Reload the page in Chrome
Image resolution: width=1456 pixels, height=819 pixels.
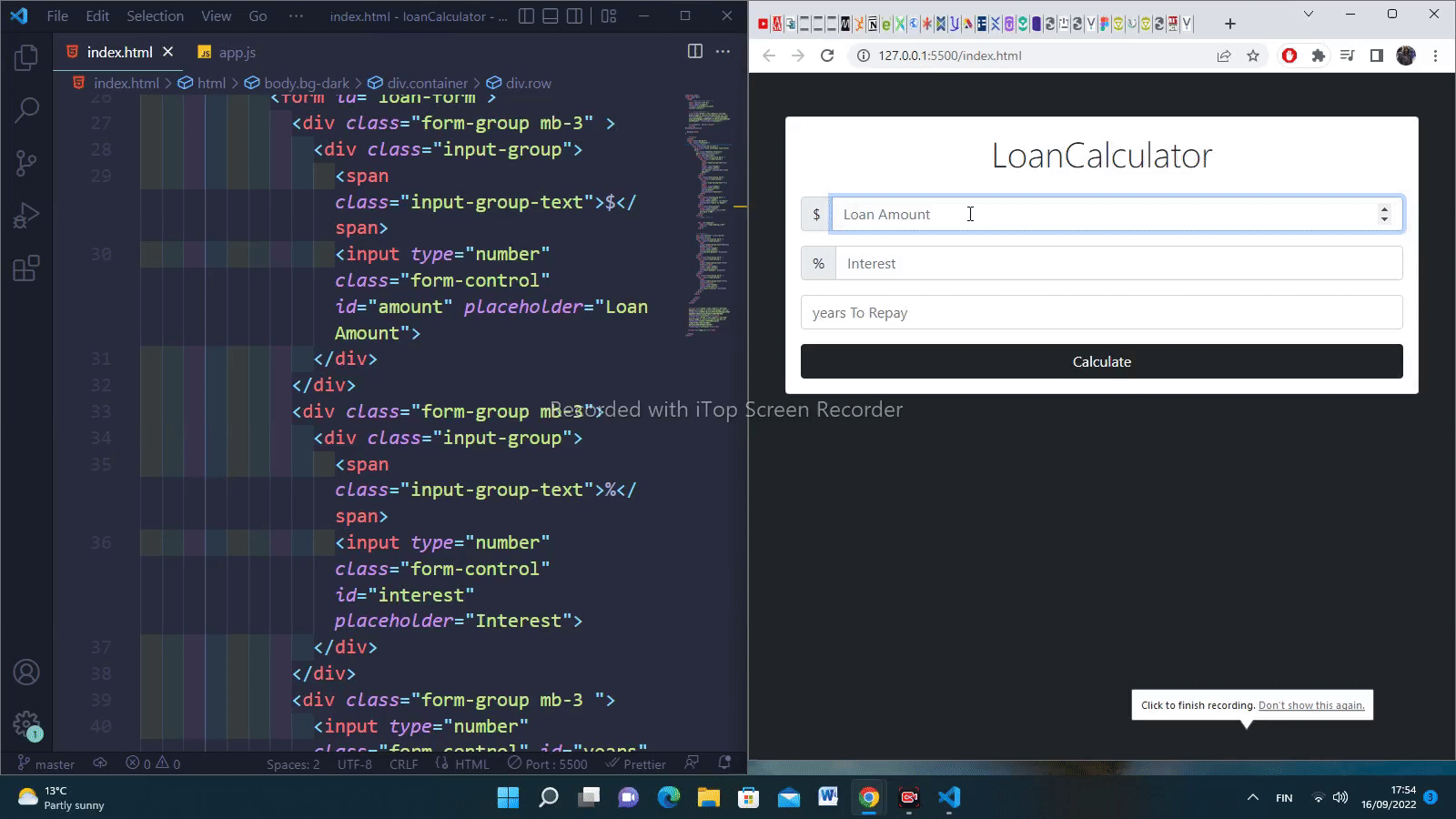click(827, 56)
